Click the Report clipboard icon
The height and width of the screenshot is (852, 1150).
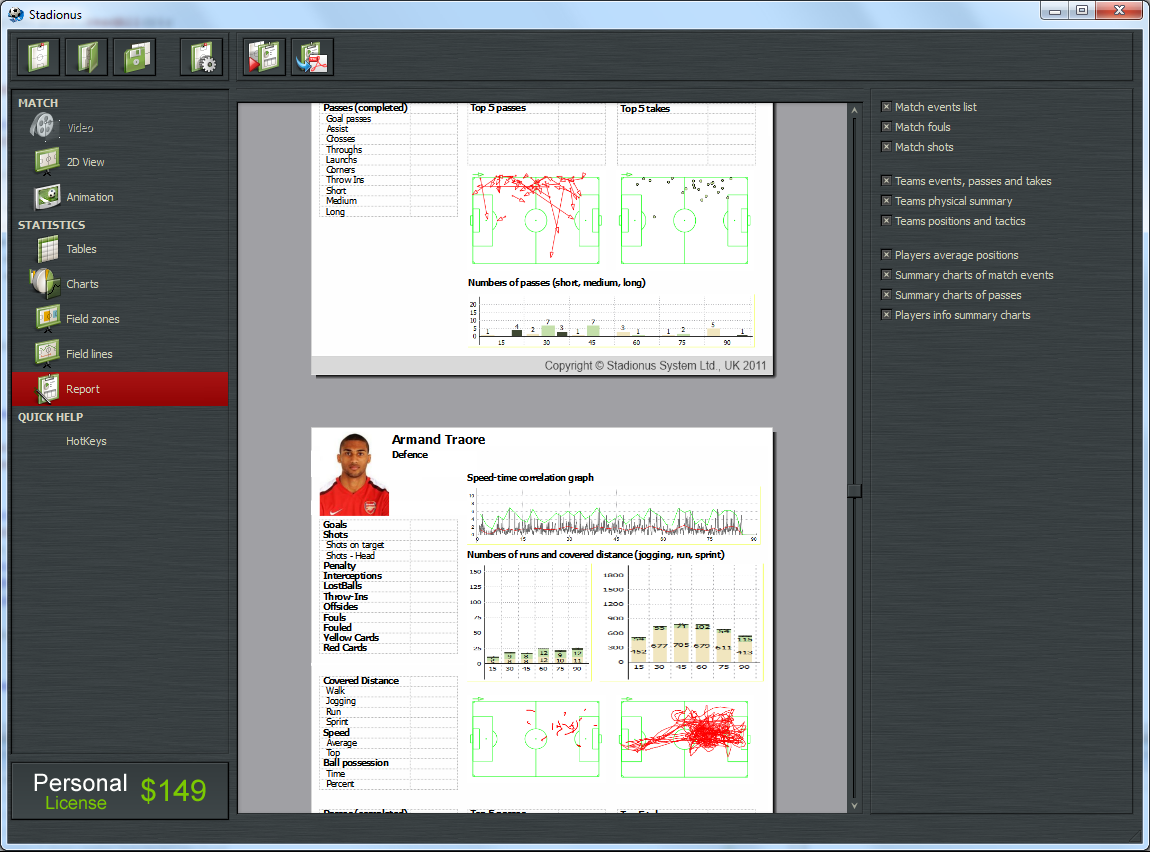[x=48, y=389]
